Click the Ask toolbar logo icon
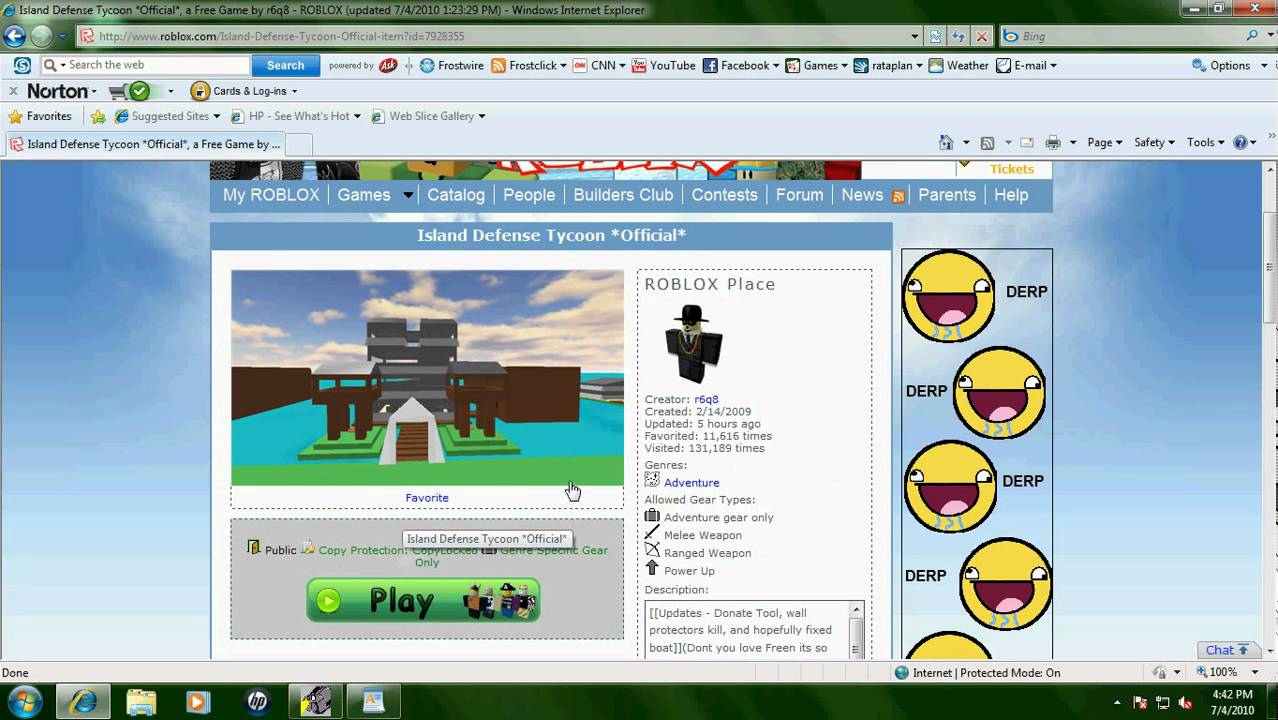The height and width of the screenshot is (720, 1278). pyautogui.click(x=388, y=65)
